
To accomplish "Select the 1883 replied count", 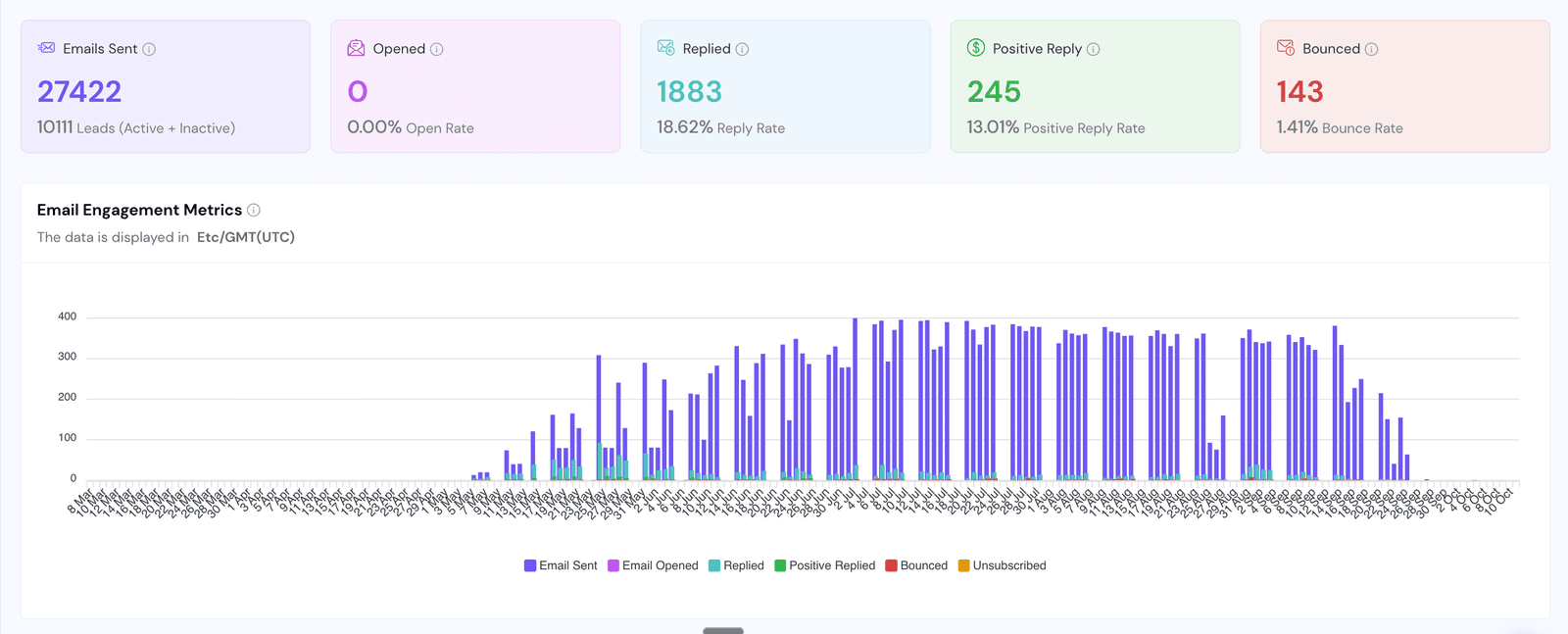I will (x=689, y=91).
